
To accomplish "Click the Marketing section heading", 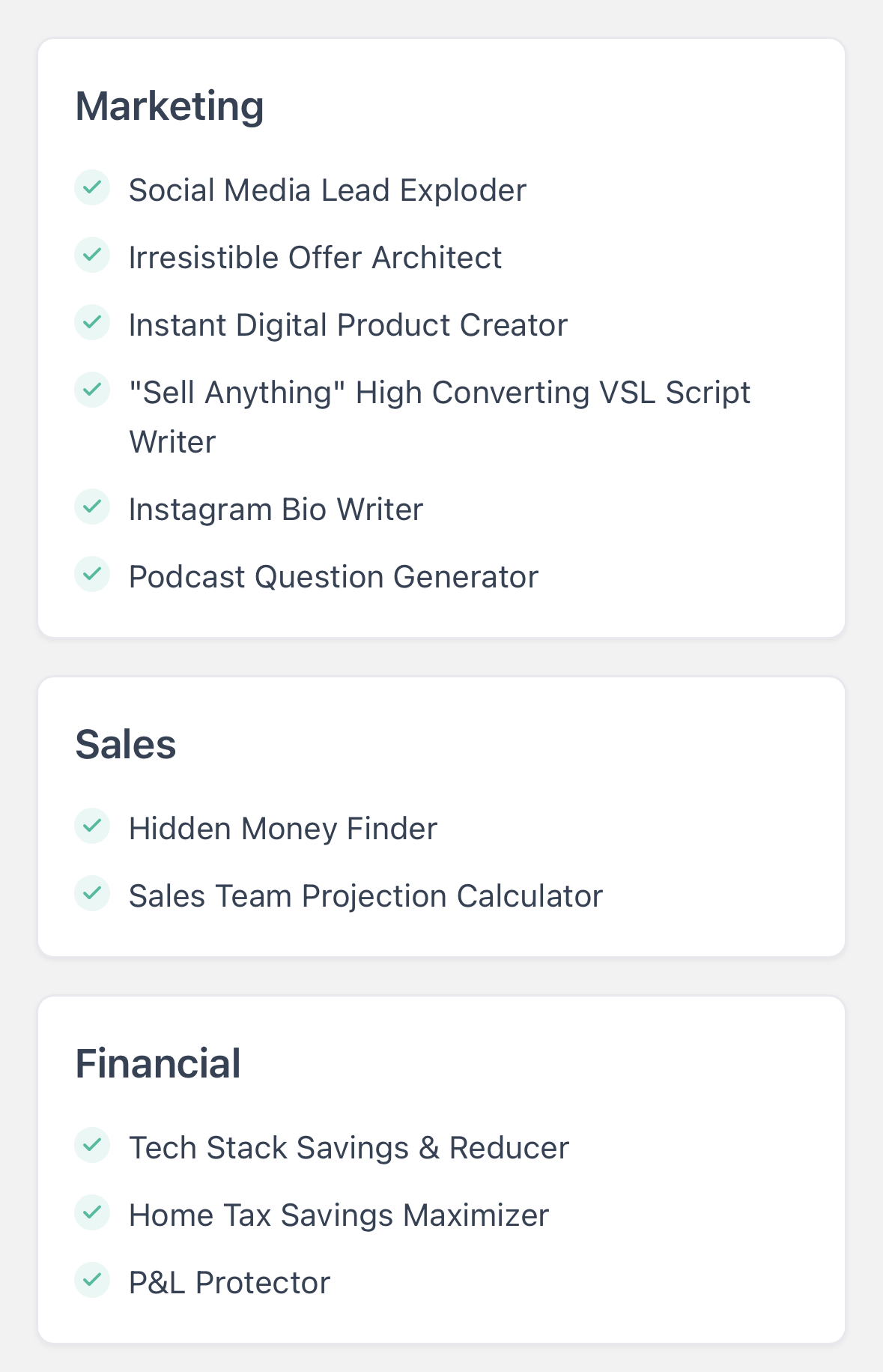I will (x=170, y=106).
